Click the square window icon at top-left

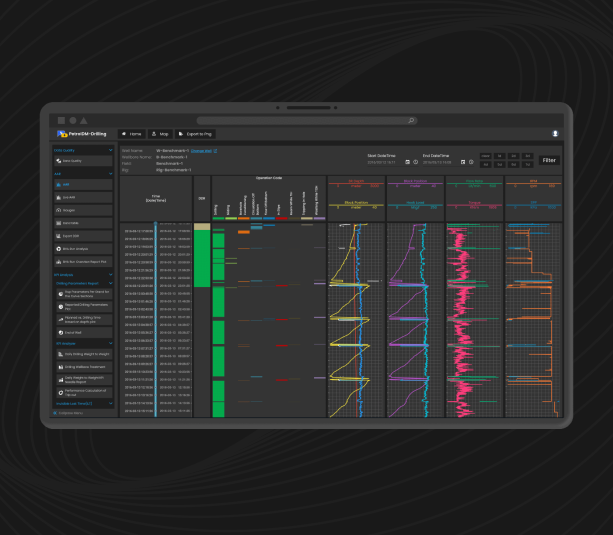61,120
